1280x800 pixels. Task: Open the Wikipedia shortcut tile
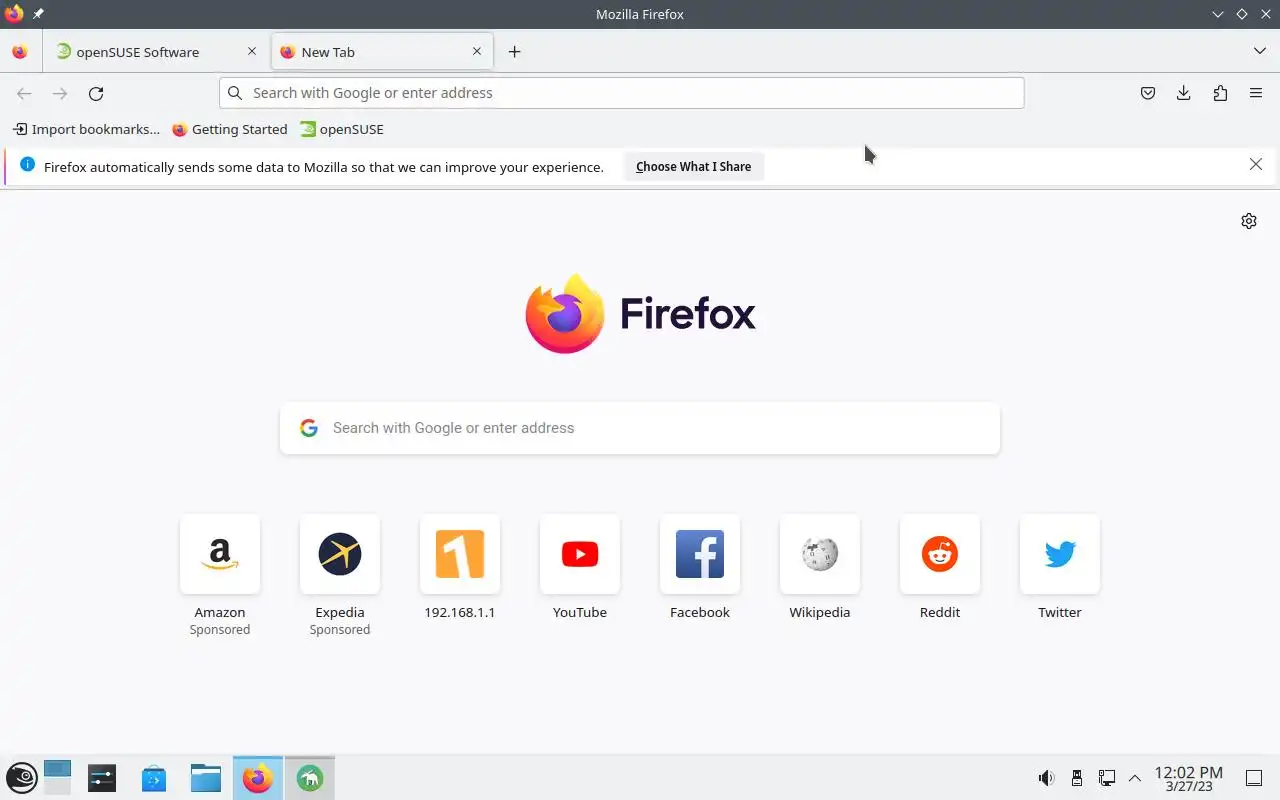(x=820, y=554)
